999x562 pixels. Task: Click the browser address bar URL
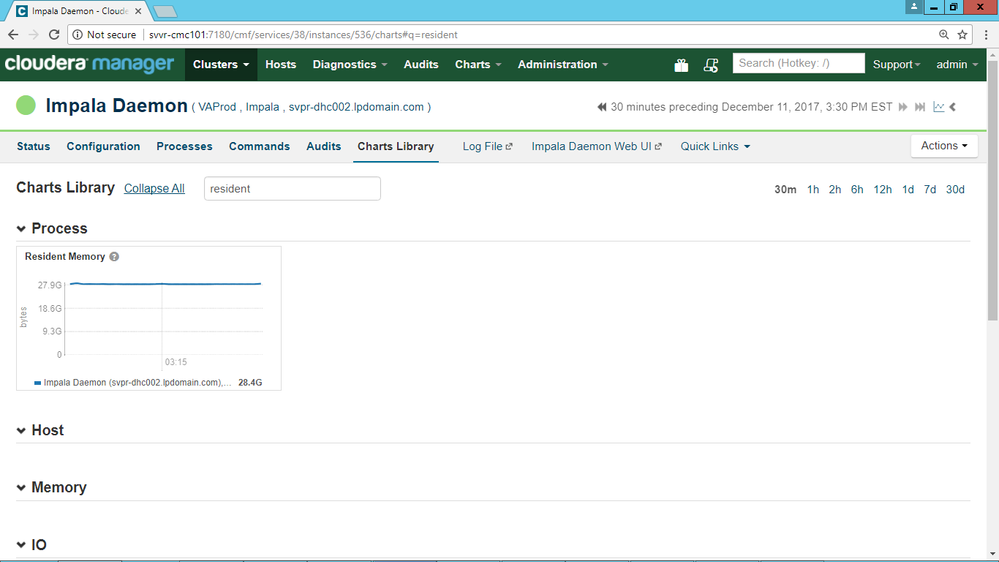click(303, 34)
